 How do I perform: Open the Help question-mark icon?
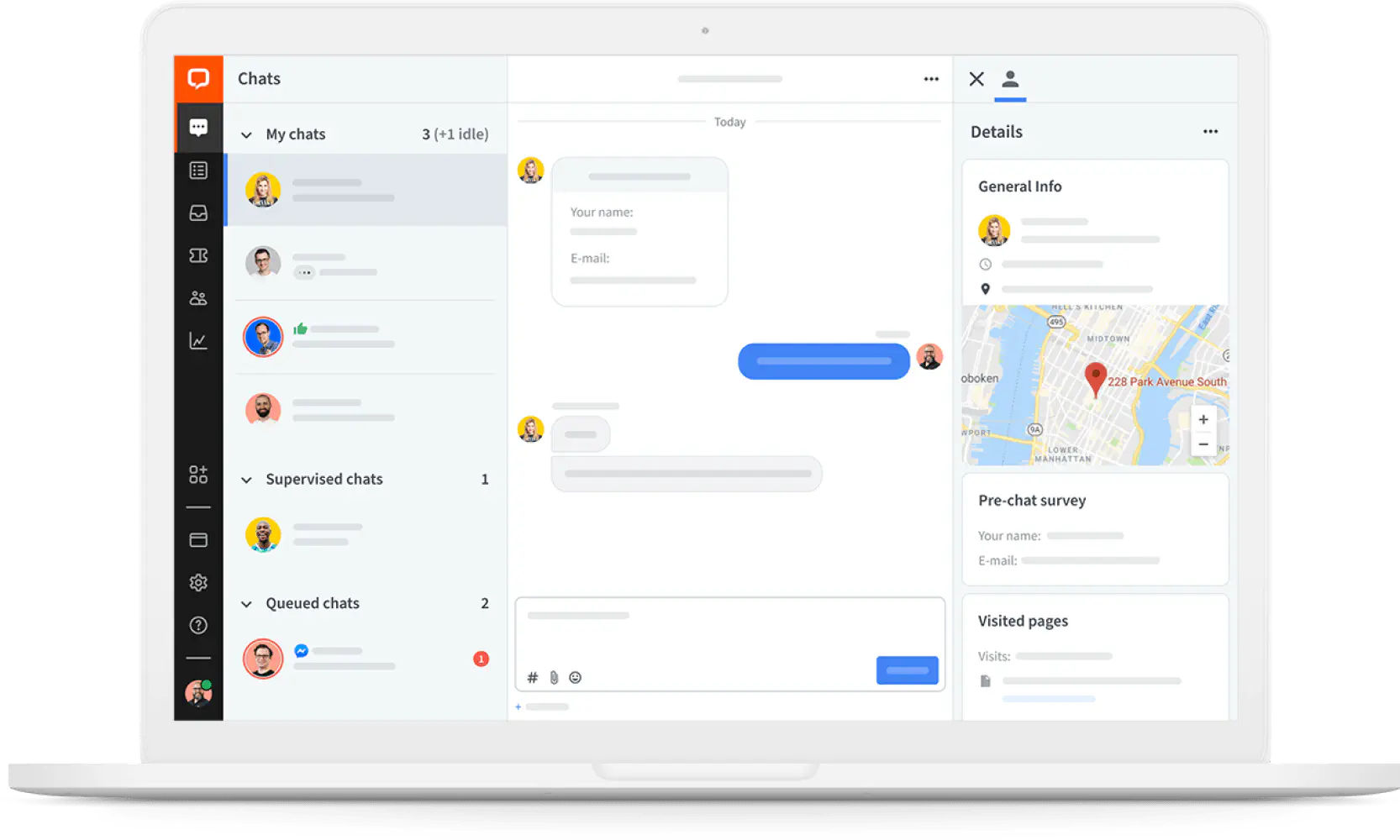[198, 625]
